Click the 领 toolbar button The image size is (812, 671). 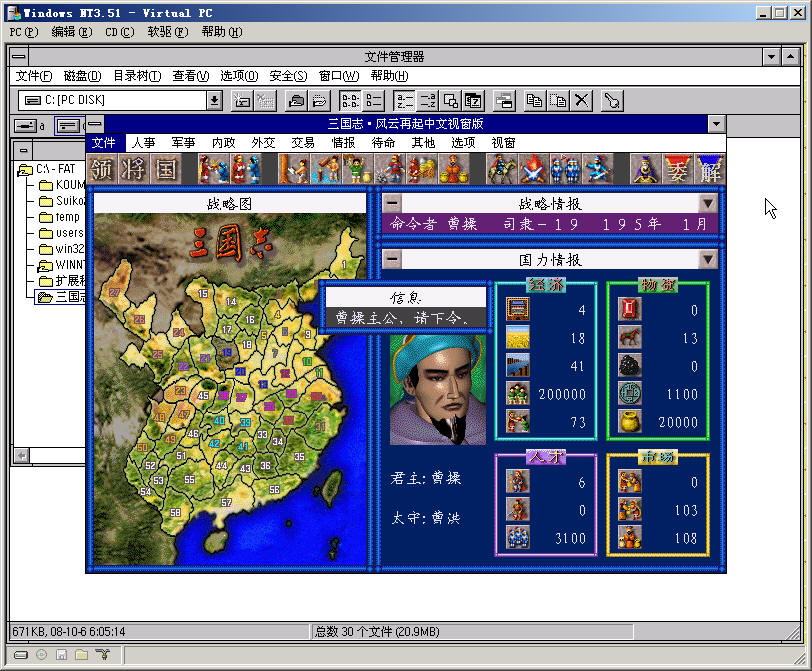point(104,168)
